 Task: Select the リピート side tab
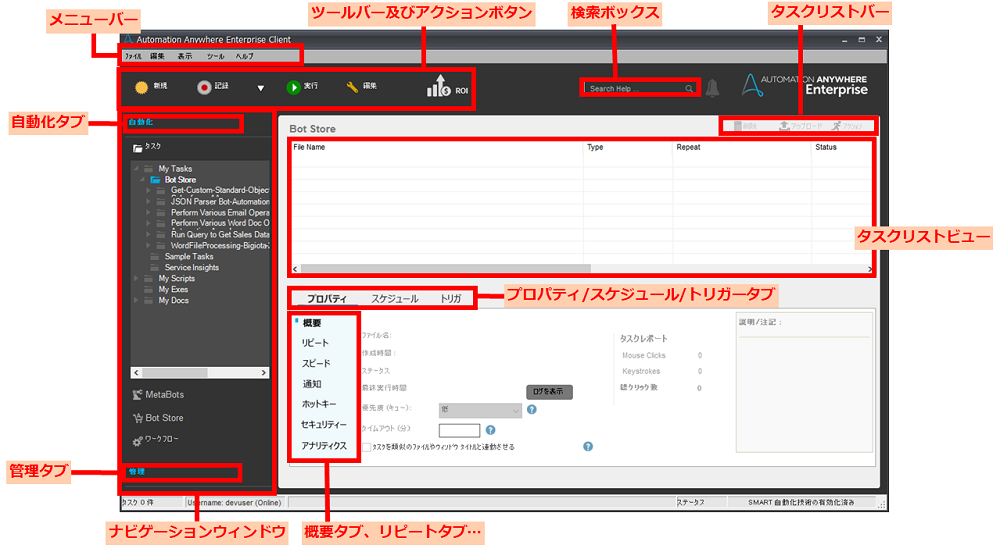click(315, 344)
